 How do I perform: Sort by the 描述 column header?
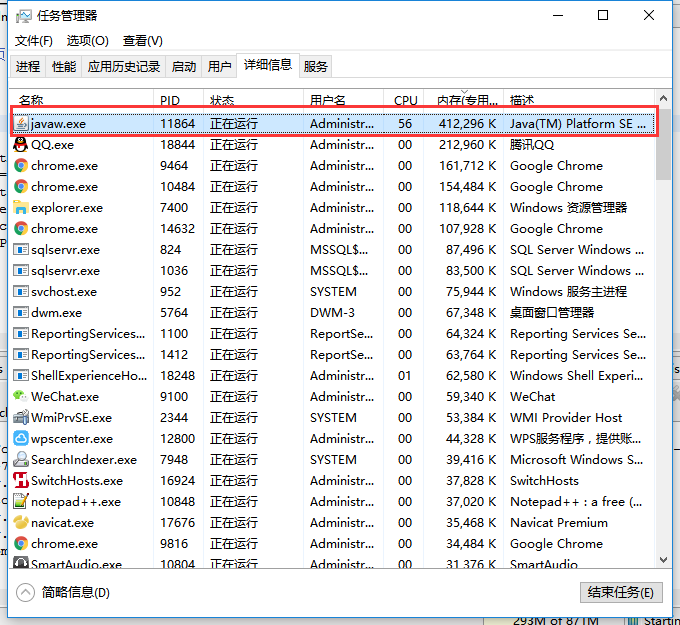tap(579, 98)
